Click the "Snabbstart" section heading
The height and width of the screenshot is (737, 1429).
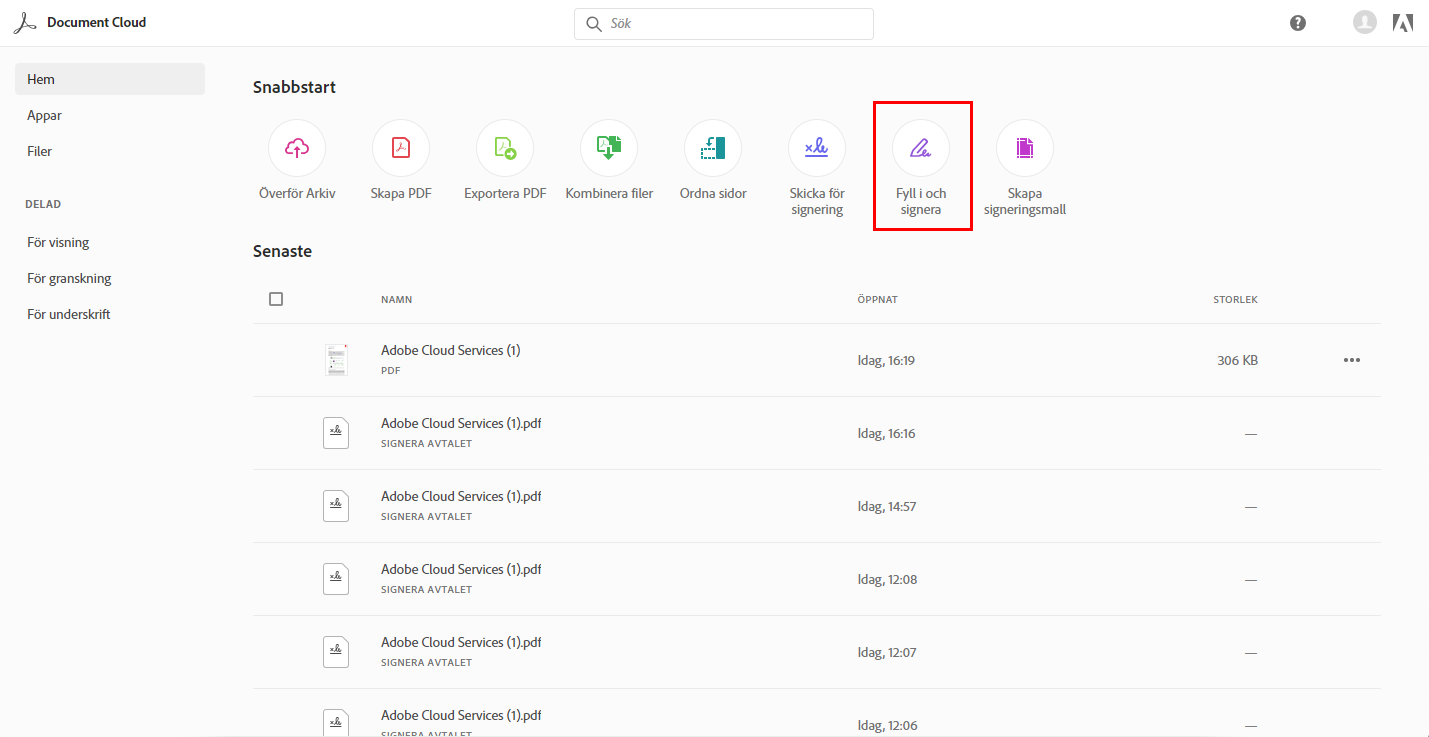(x=294, y=88)
